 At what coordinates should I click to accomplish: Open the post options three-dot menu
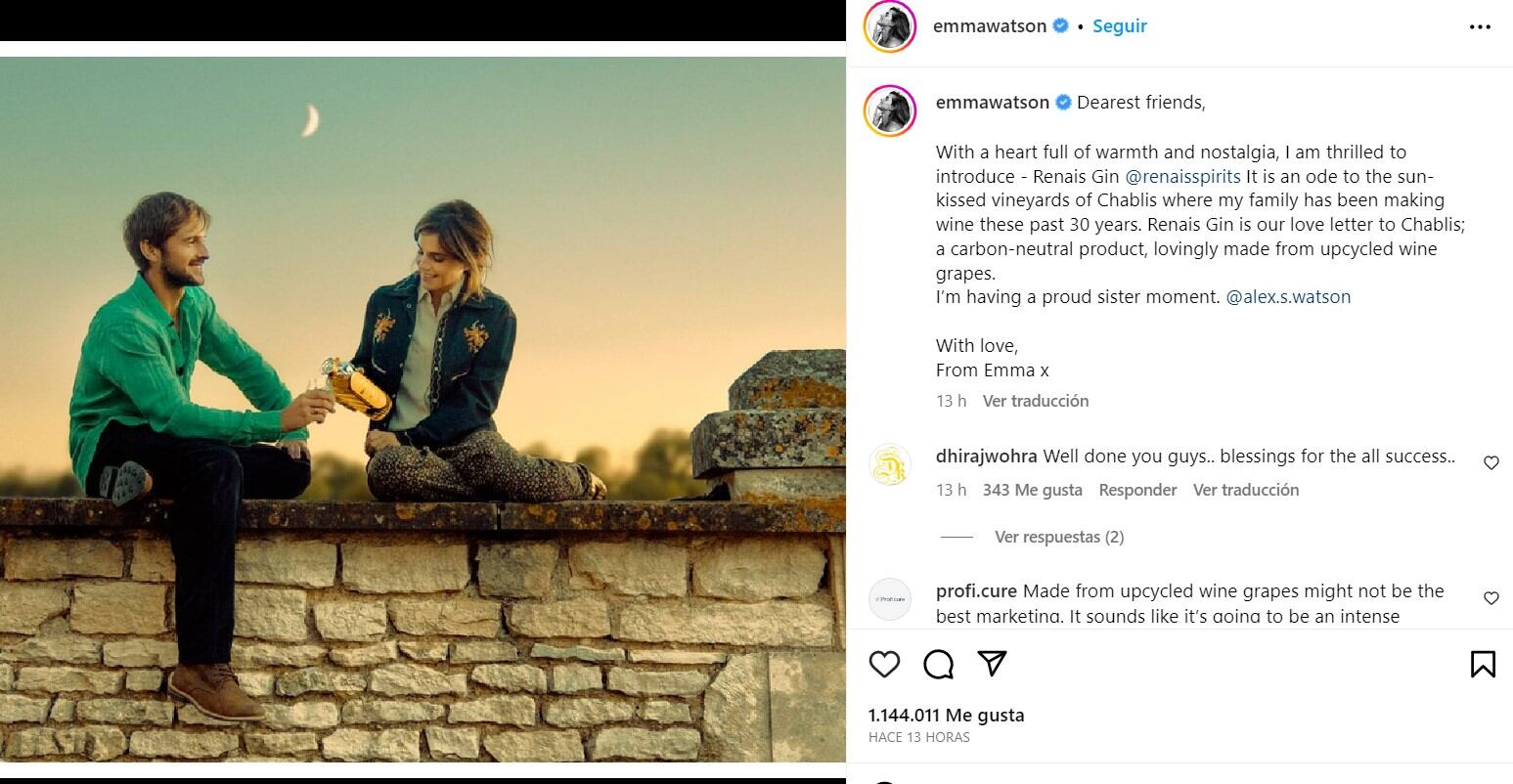point(1480,26)
